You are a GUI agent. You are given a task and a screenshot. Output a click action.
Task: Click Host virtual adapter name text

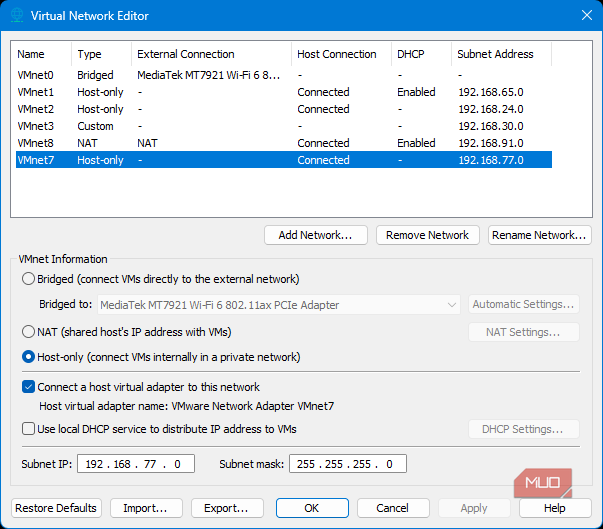coord(187,406)
